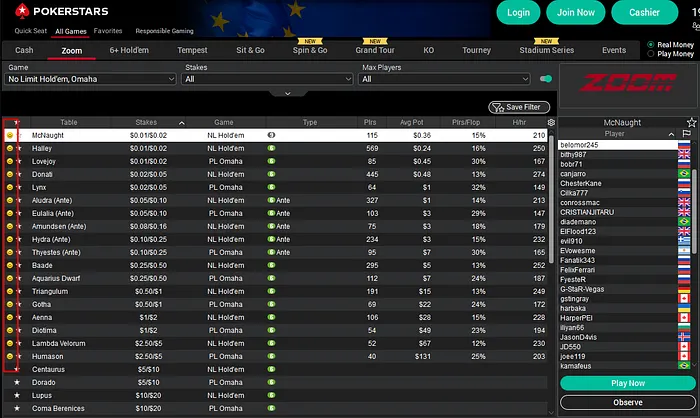Viewport: 700px width, 418px height.
Task: Click the green Ante icon on Aludra row
Action: [271, 200]
